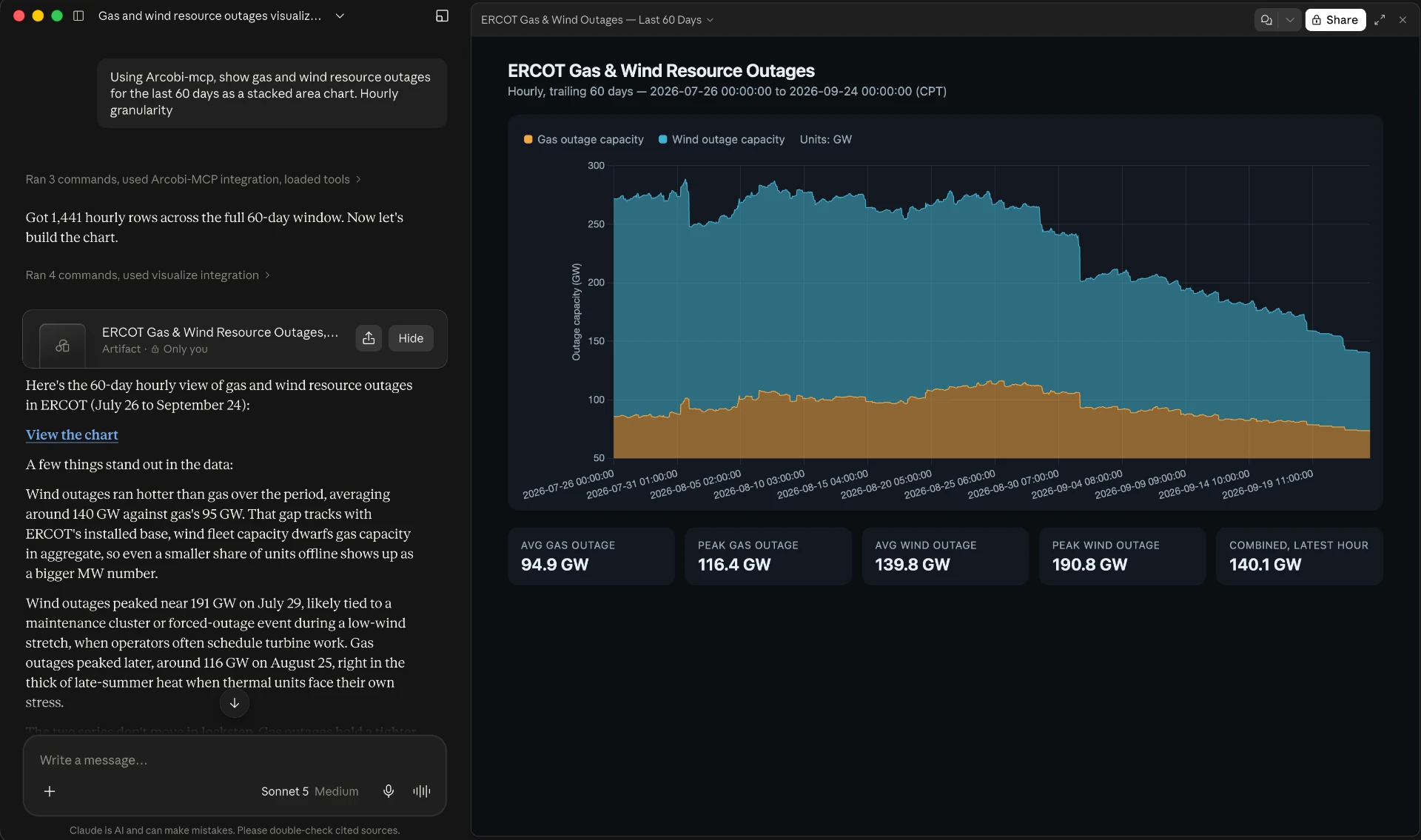Viewport: 1421px width, 840px height.
Task: Close the artifact panel X
Action: pyautogui.click(x=1402, y=20)
